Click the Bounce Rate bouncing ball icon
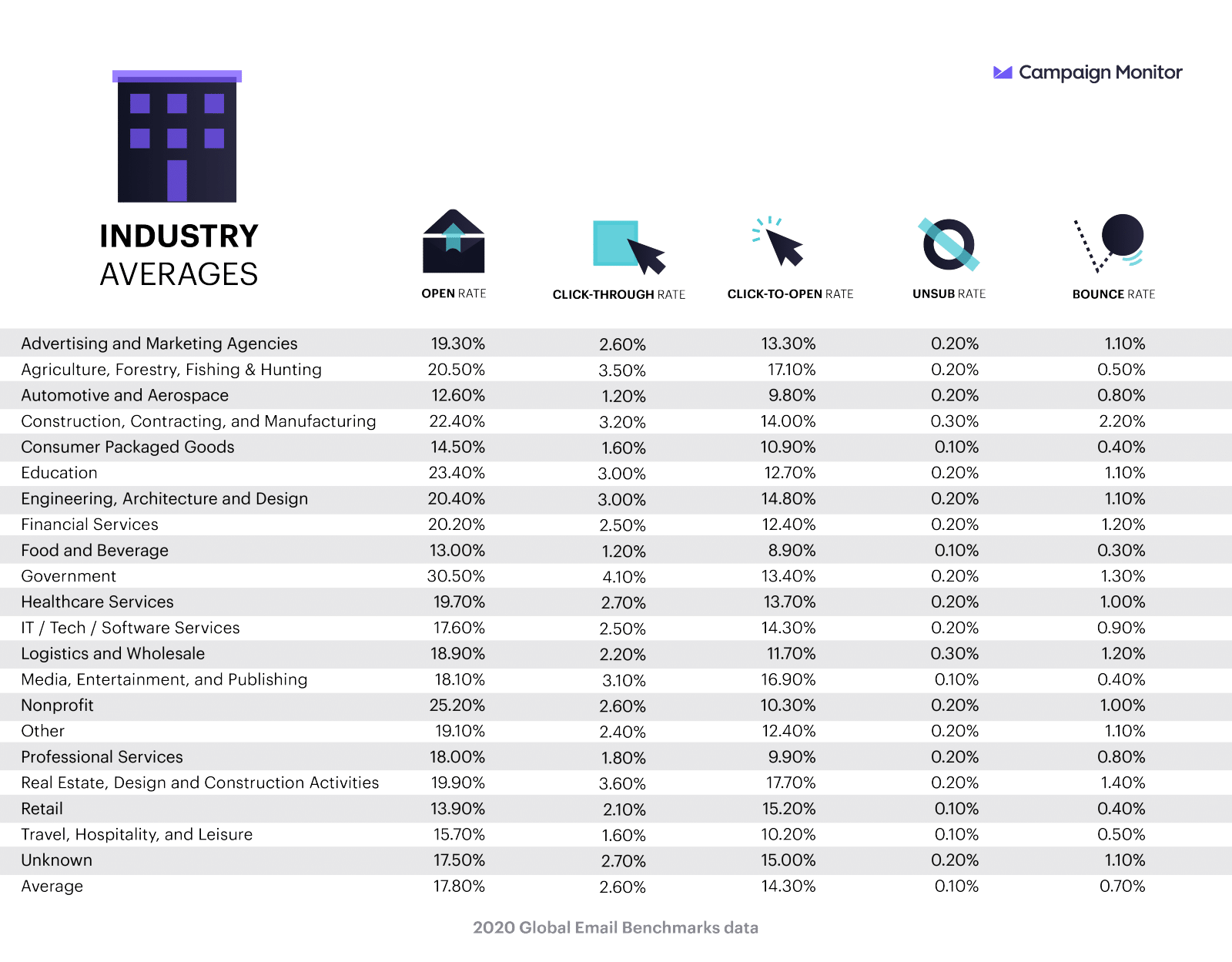The width and height of the screenshot is (1232, 962). [1109, 243]
